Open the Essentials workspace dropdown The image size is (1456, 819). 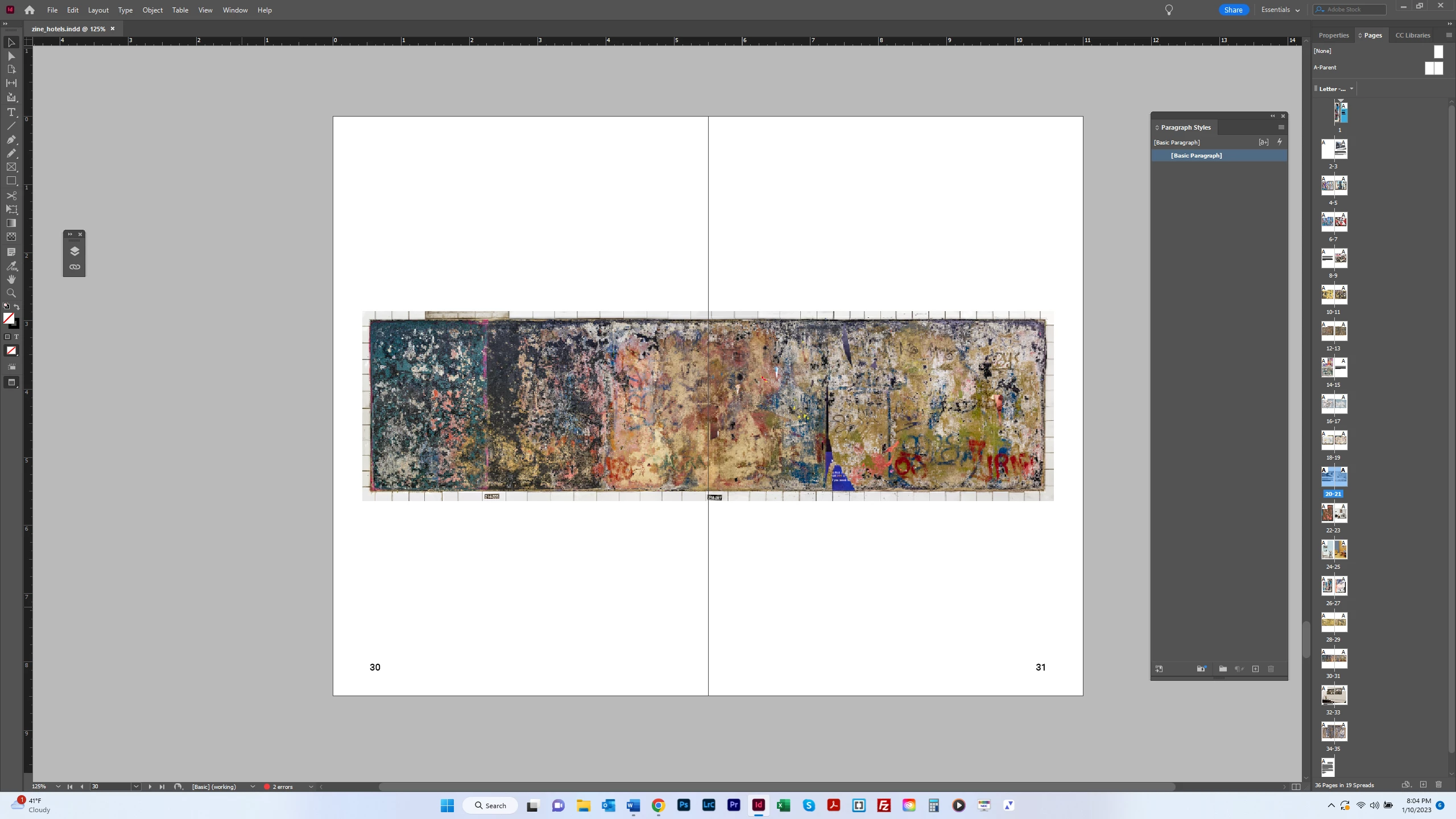[x=1280, y=10]
